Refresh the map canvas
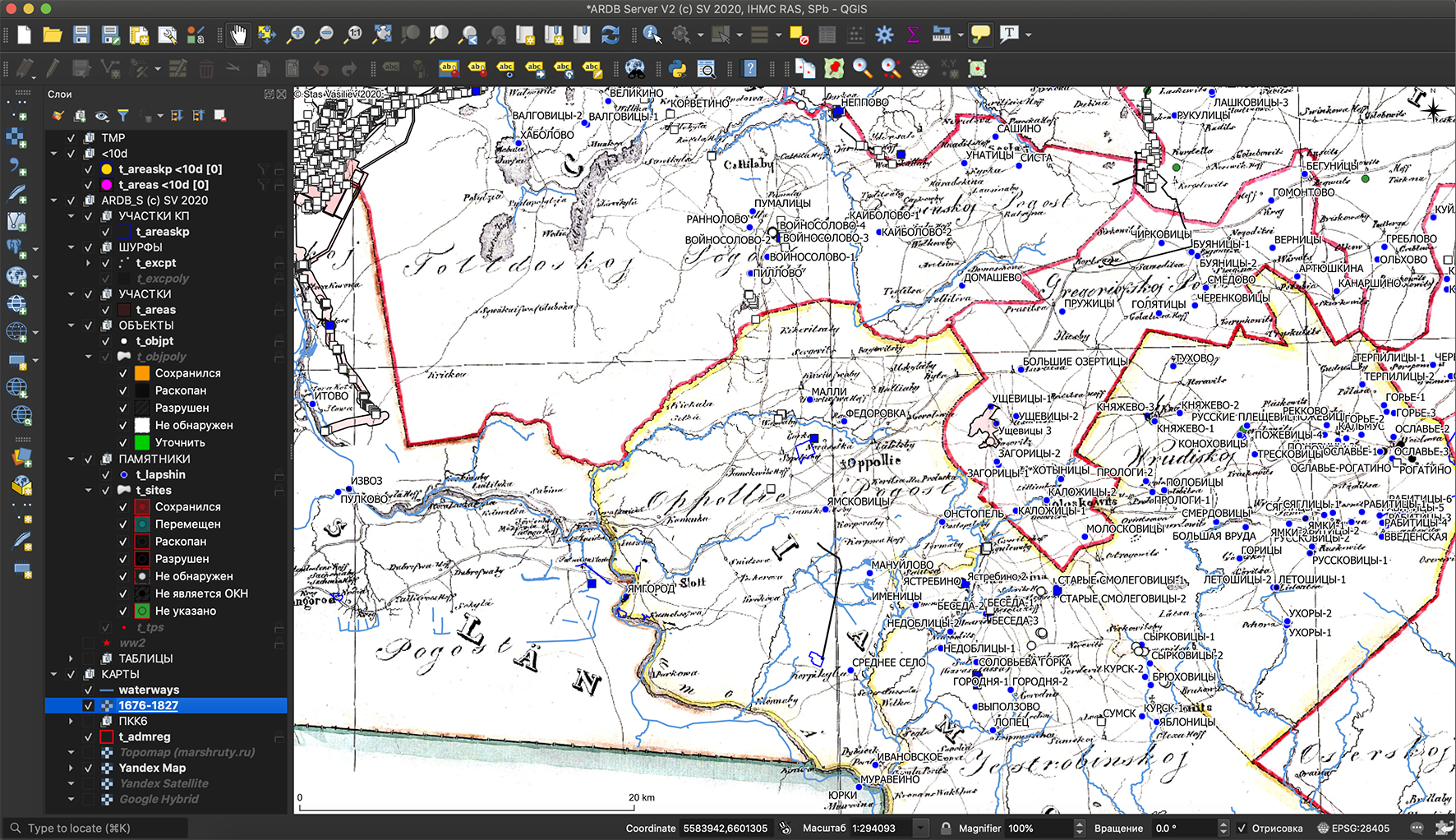The width and height of the screenshot is (1456, 840). tap(610, 35)
